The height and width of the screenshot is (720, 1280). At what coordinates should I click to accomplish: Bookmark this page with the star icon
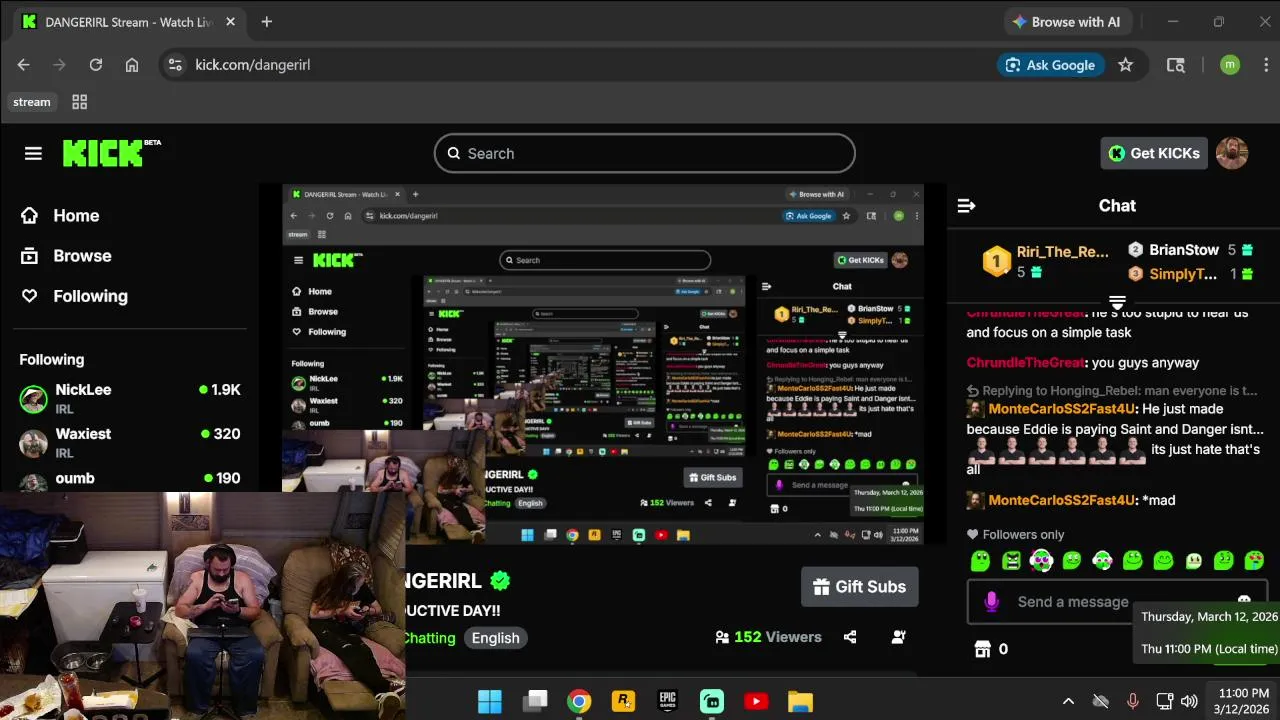tap(1125, 65)
